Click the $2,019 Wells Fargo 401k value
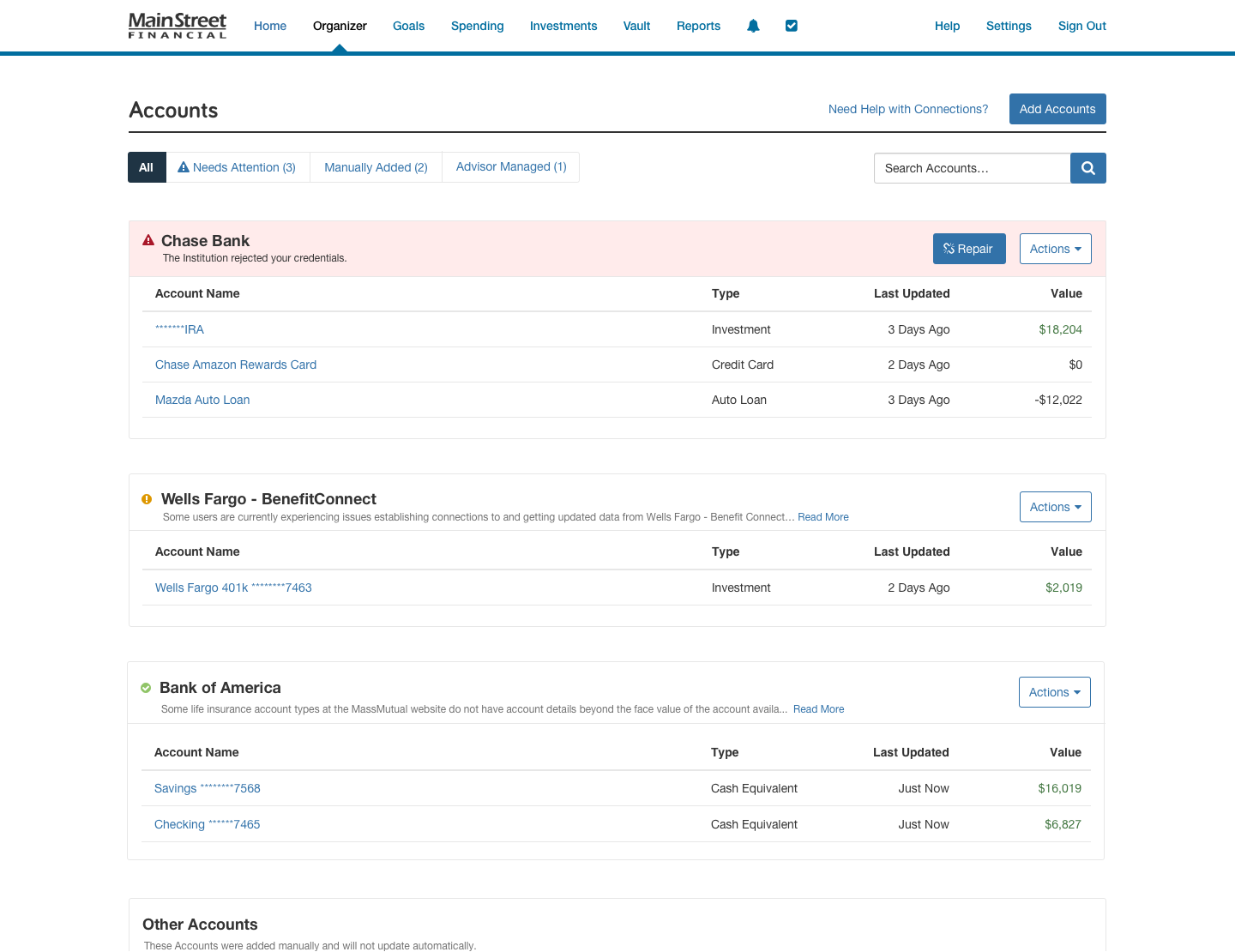The width and height of the screenshot is (1235, 952). (x=1063, y=587)
